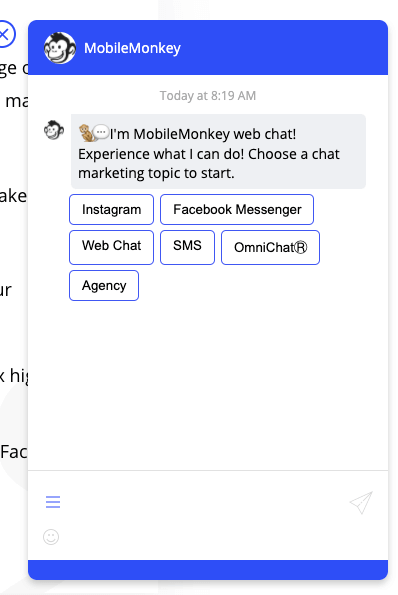
Task: Click the welcome message bubble
Action: click(218, 151)
